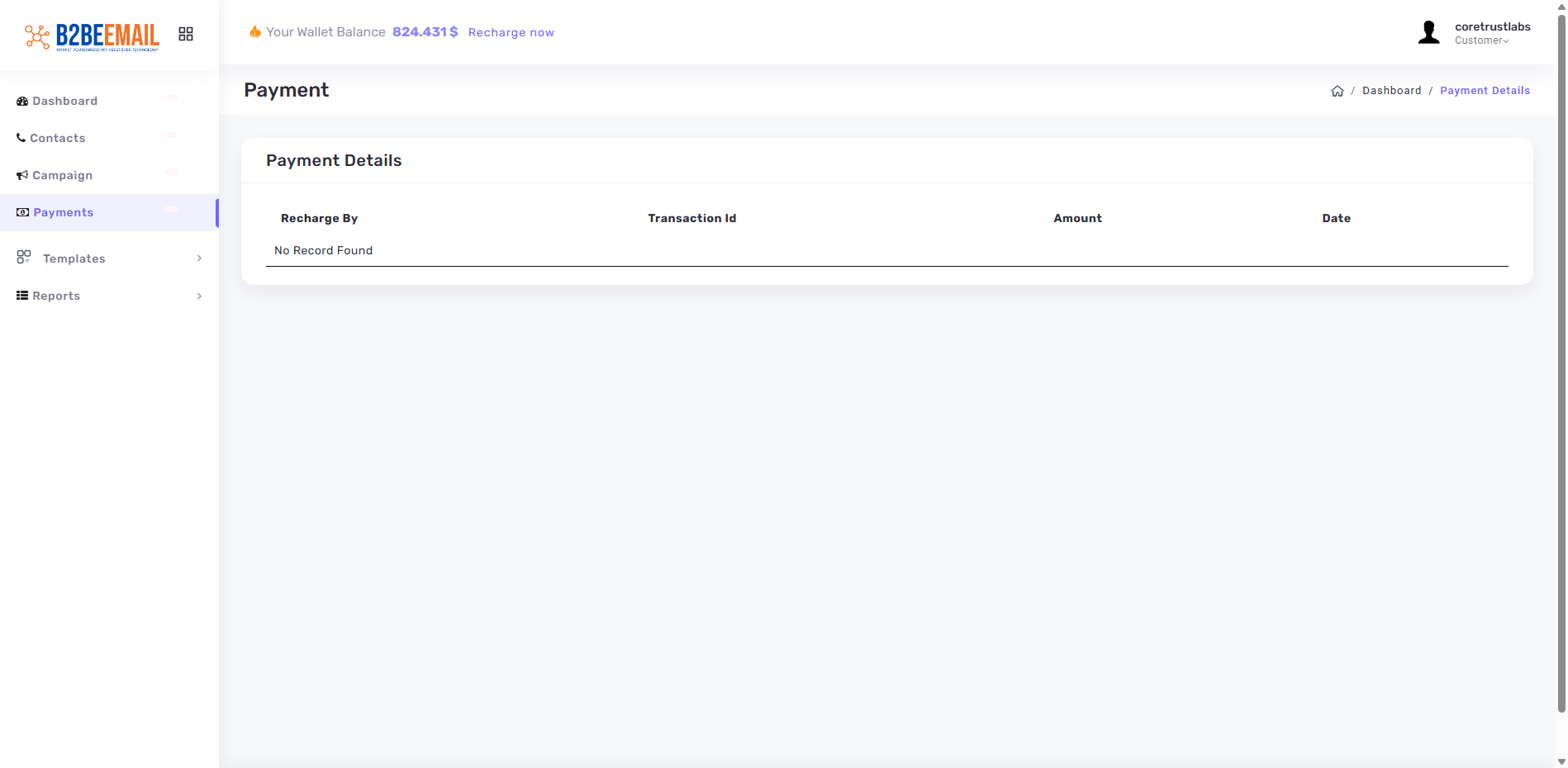Click the Recharge now link
Viewport: 1568px width, 768px height.
pos(511,32)
